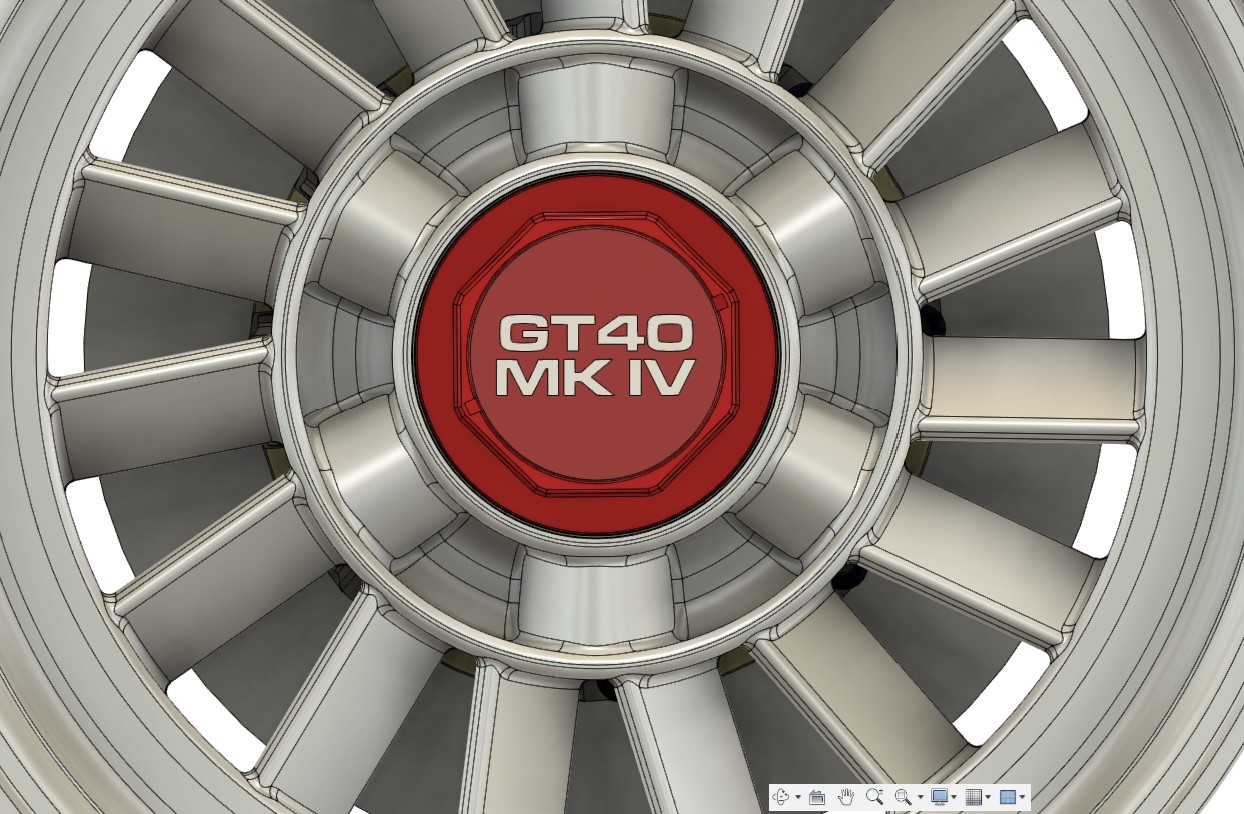Image resolution: width=1244 pixels, height=814 pixels.
Task: Click the Grid and Snaps icon
Action: click(973, 797)
